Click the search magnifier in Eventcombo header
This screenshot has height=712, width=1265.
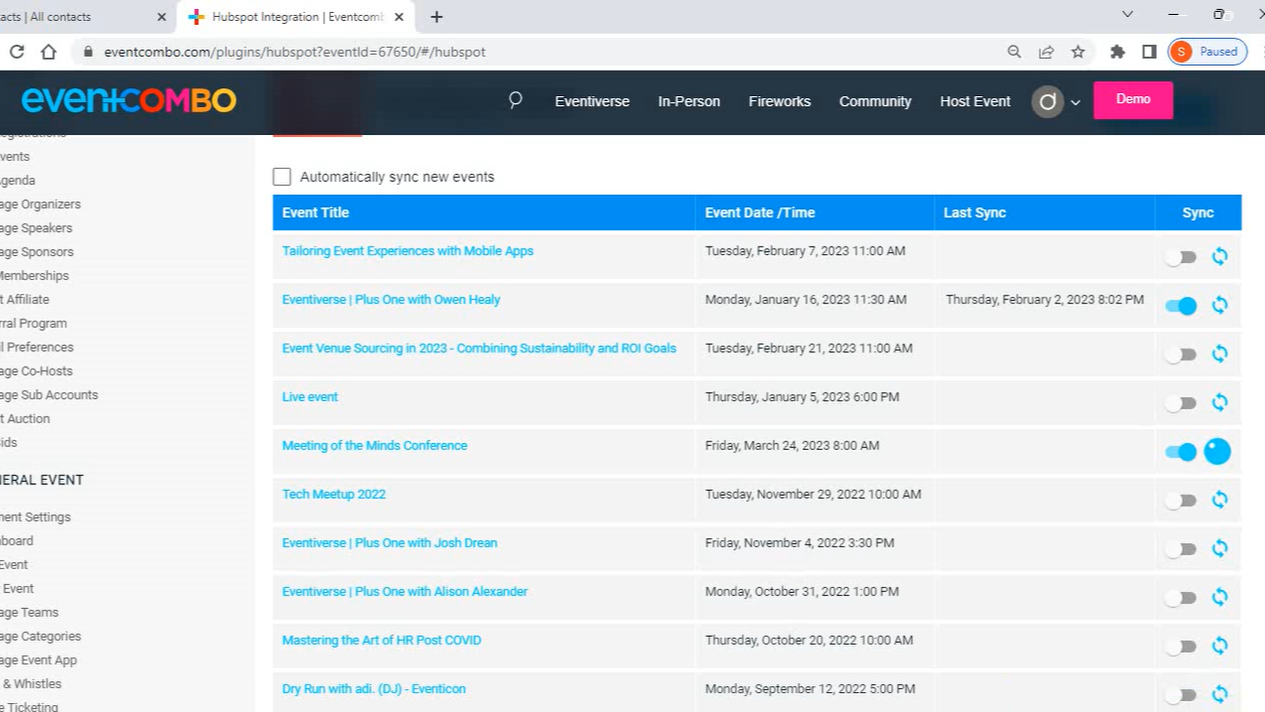coord(515,100)
